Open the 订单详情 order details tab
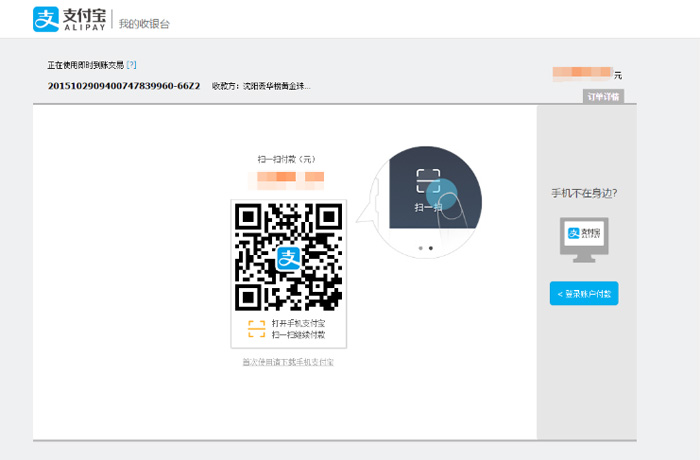Image resolution: width=700 pixels, height=460 pixels. pyautogui.click(x=603, y=96)
